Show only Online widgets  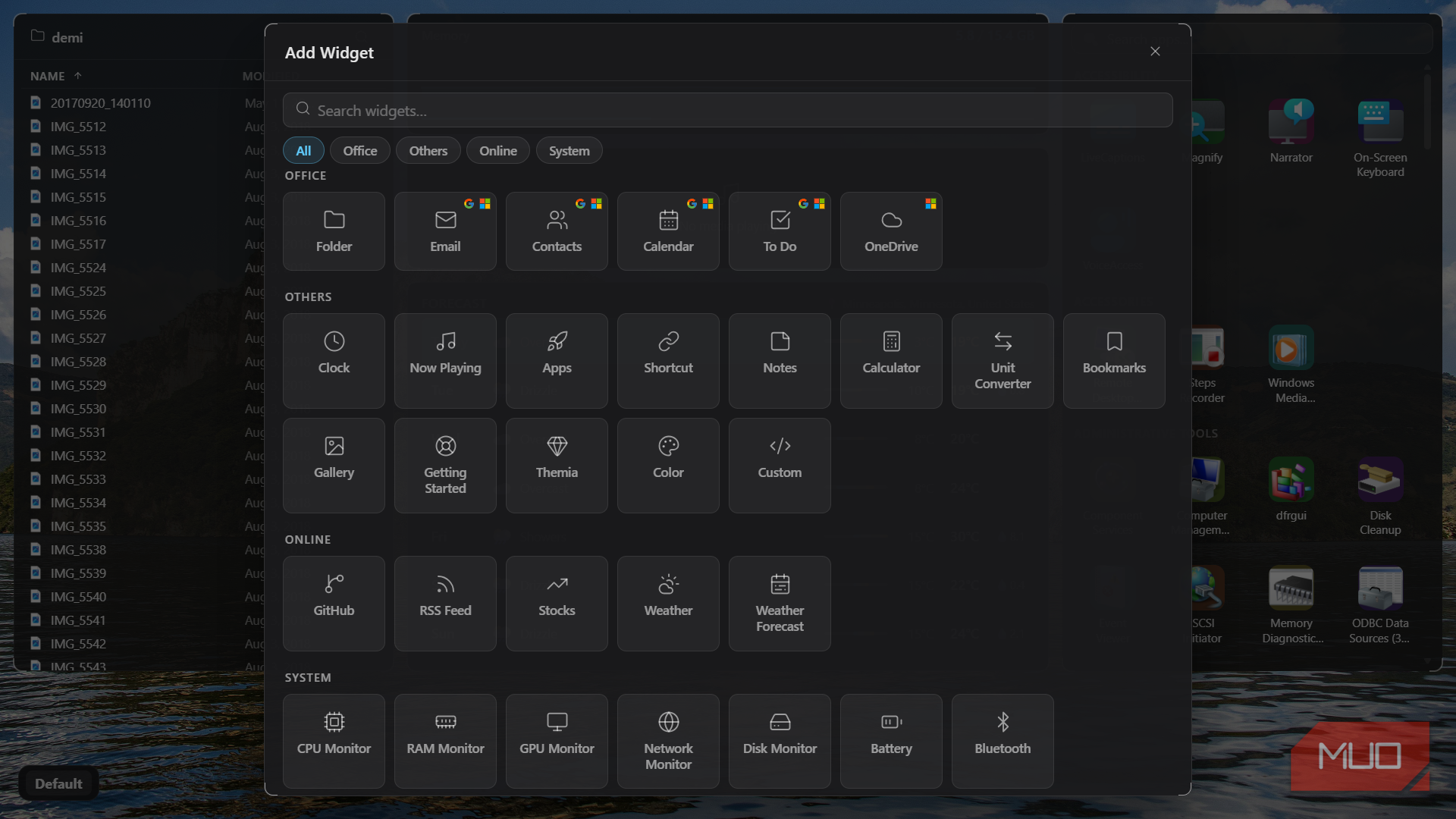click(498, 151)
